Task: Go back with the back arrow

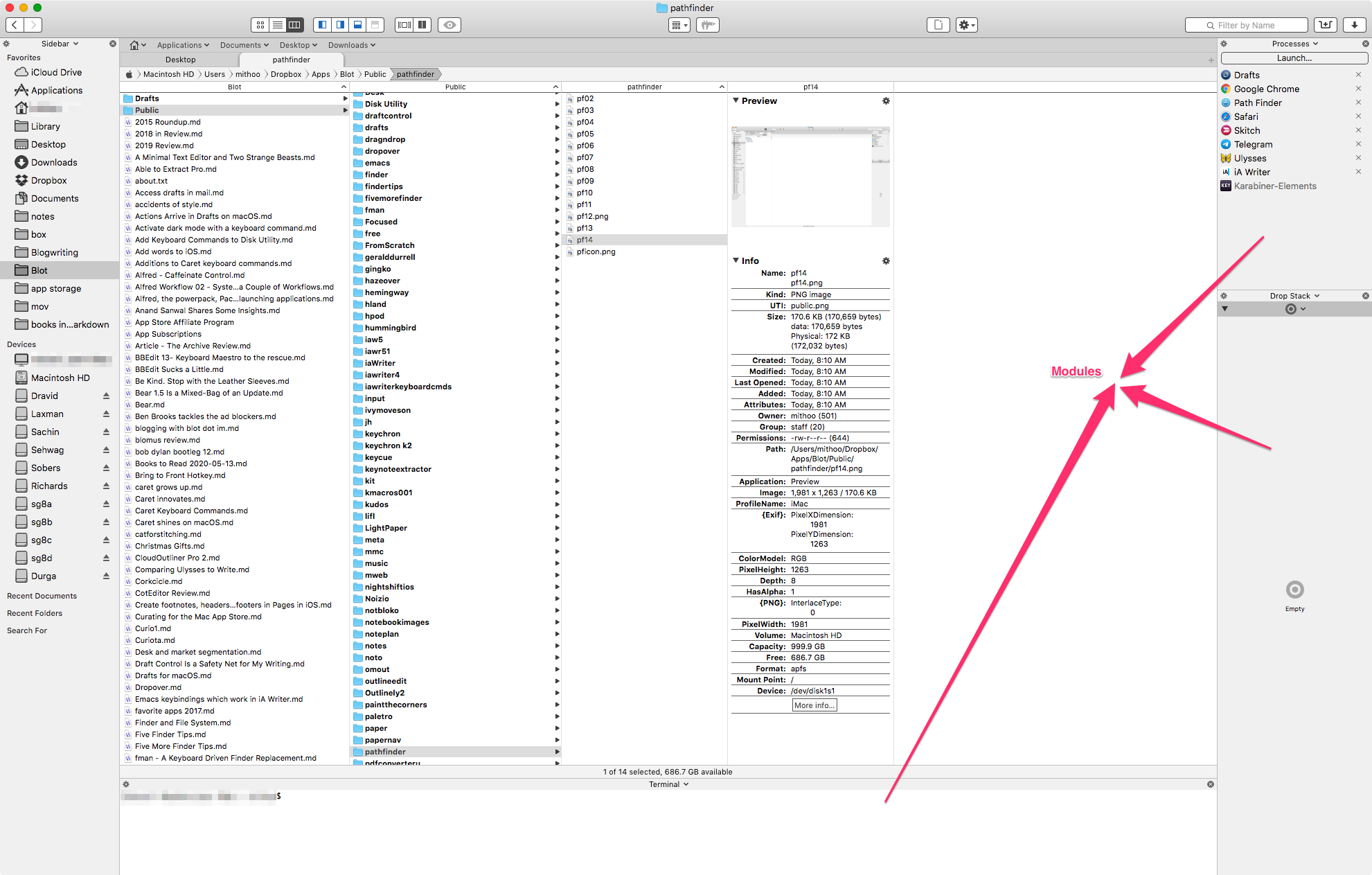Action: (x=15, y=25)
